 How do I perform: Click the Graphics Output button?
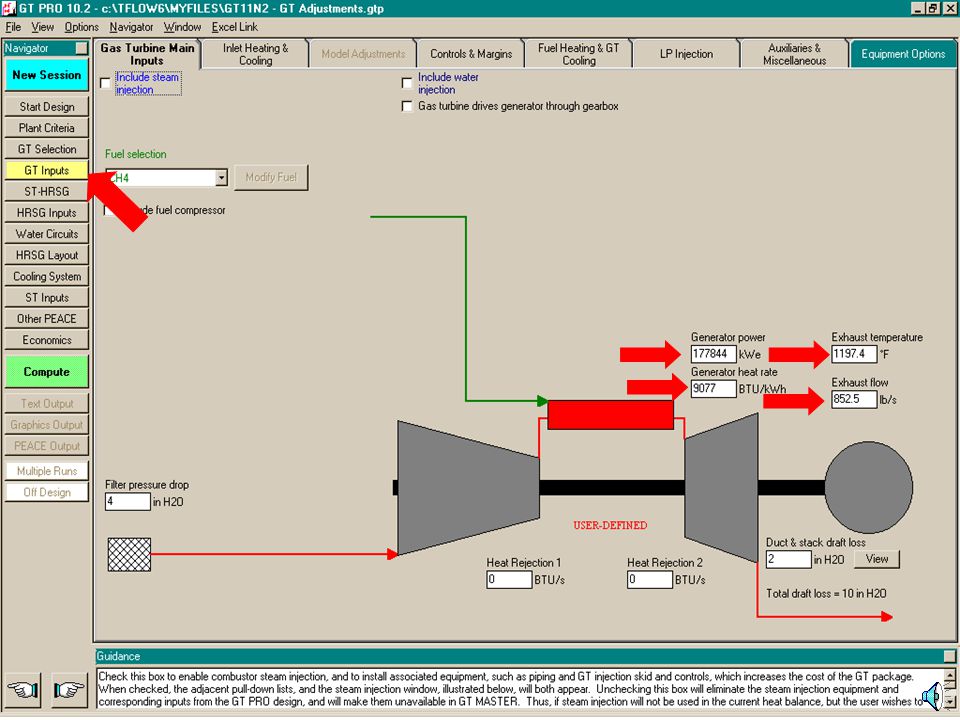47,425
